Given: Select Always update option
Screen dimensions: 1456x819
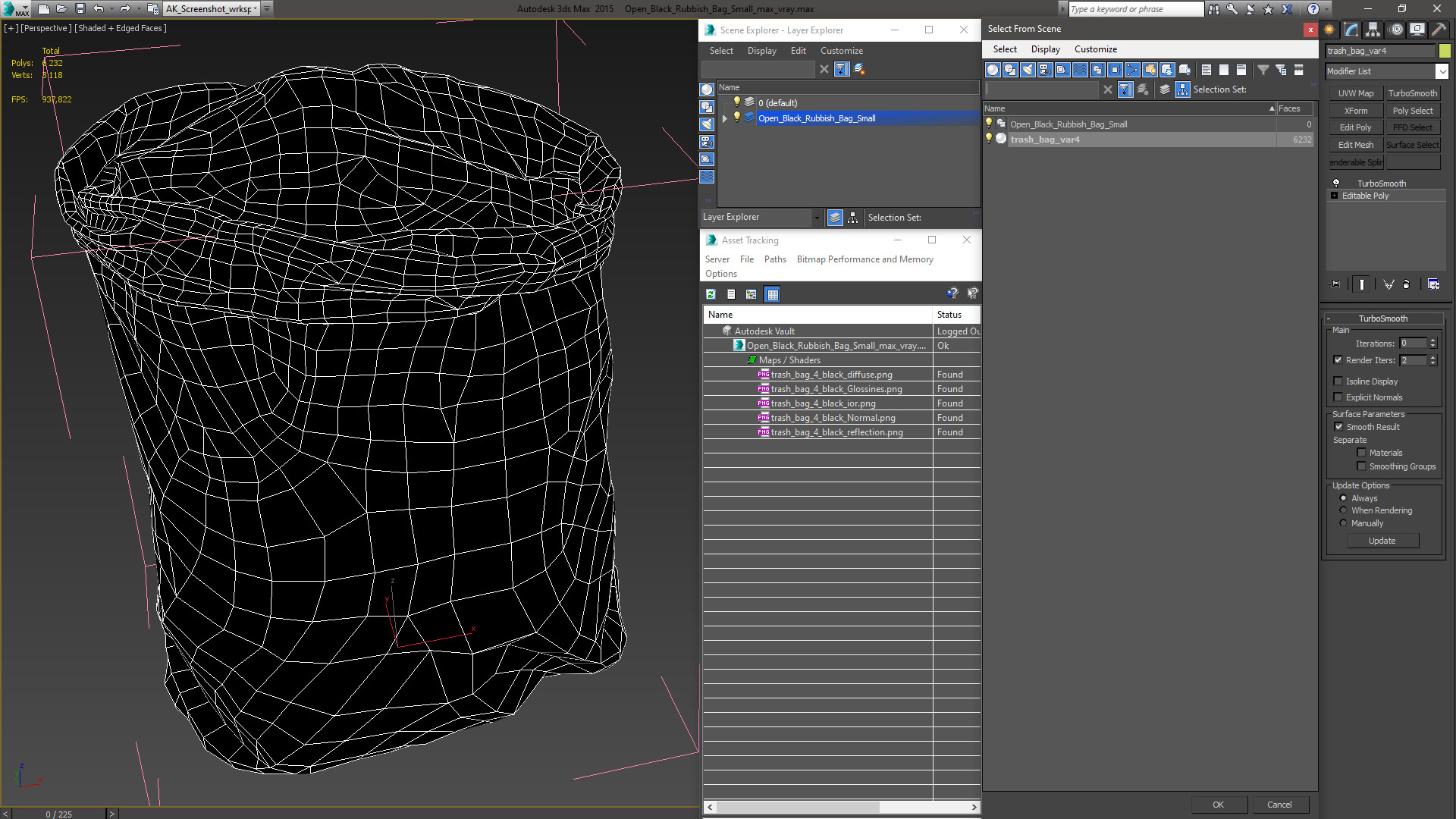Looking at the screenshot, I should (x=1343, y=498).
